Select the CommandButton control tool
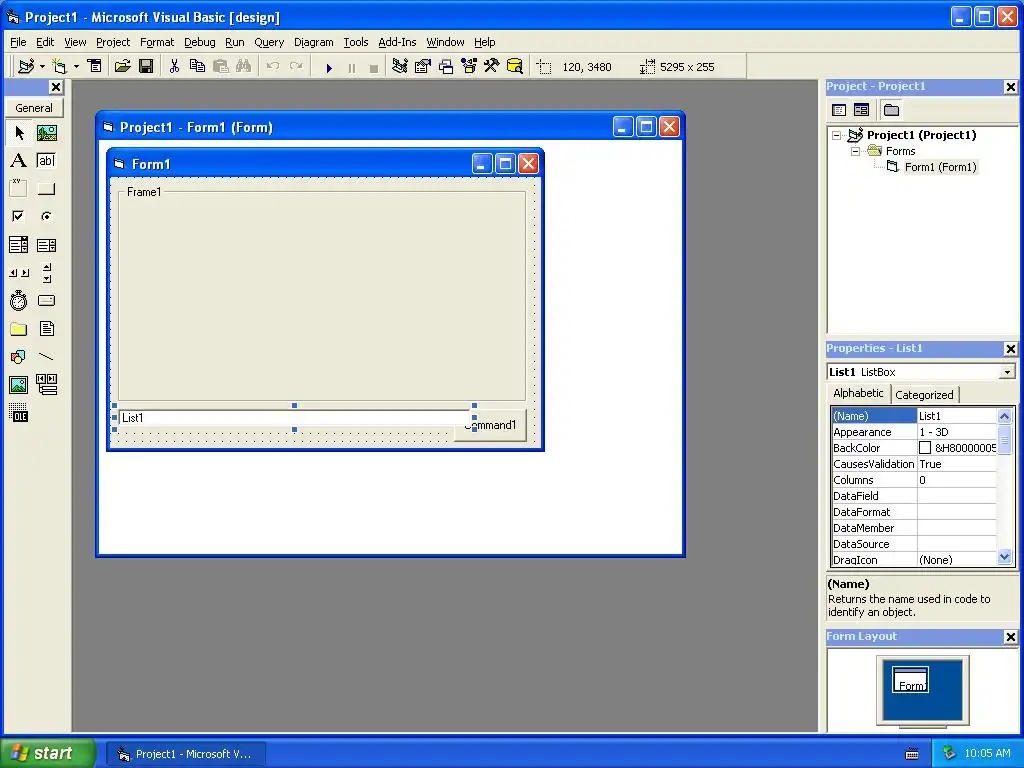The image size is (1024, 768). pos(47,189)
